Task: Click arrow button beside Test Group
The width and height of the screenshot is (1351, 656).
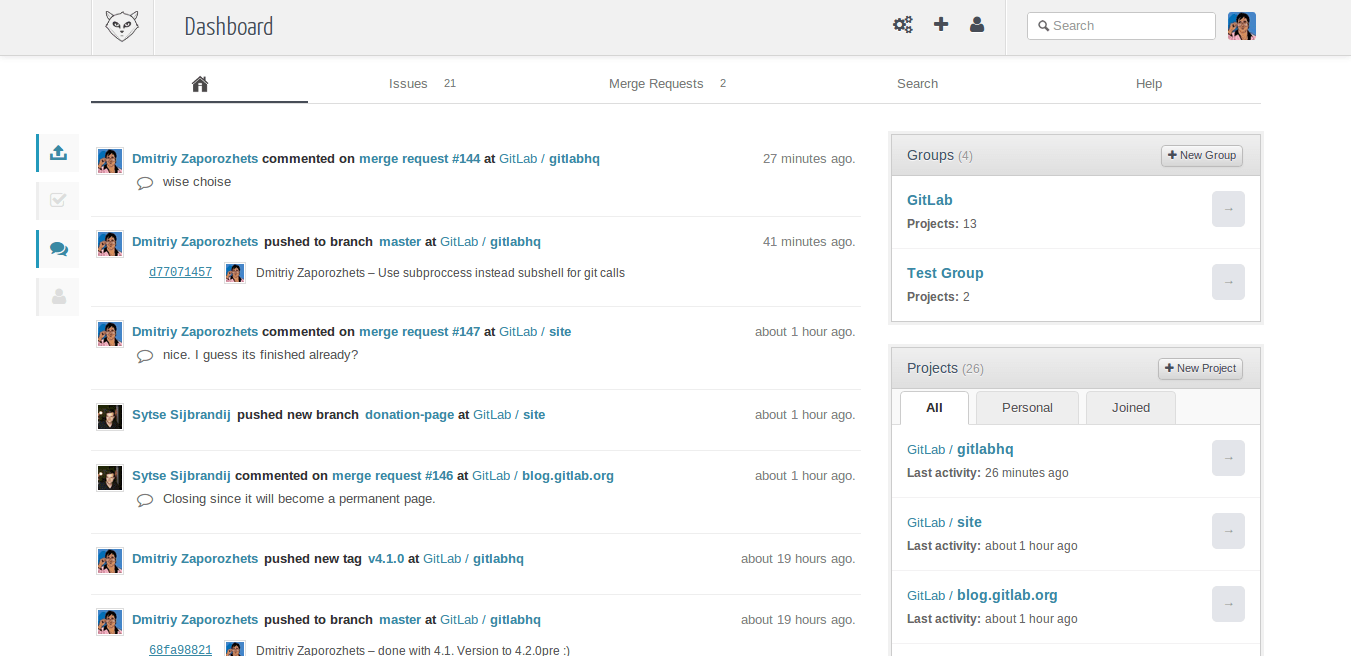Action: pos(1228,282)
